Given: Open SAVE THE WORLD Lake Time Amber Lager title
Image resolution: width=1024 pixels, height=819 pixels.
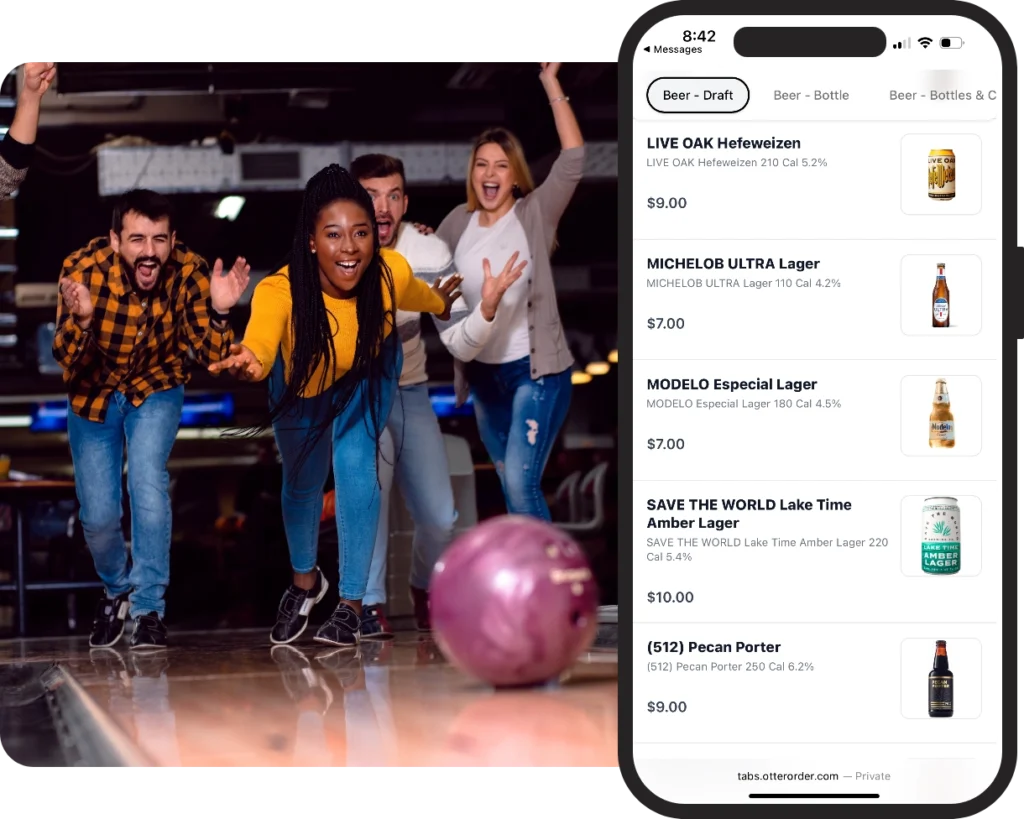Looking at the screenshot, I should point(748,513).
